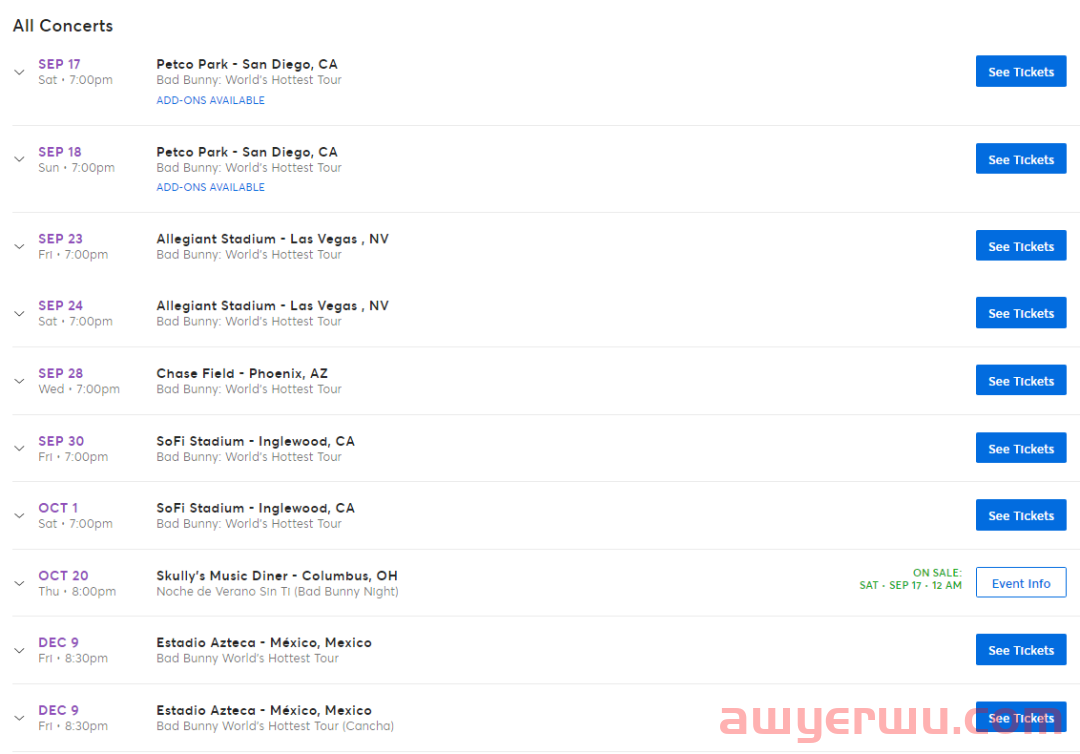Viewport: 1080px width, 754px height.
Task: Click See Tickets for SEP 18 Petco Park
Action: [1020, 160]
